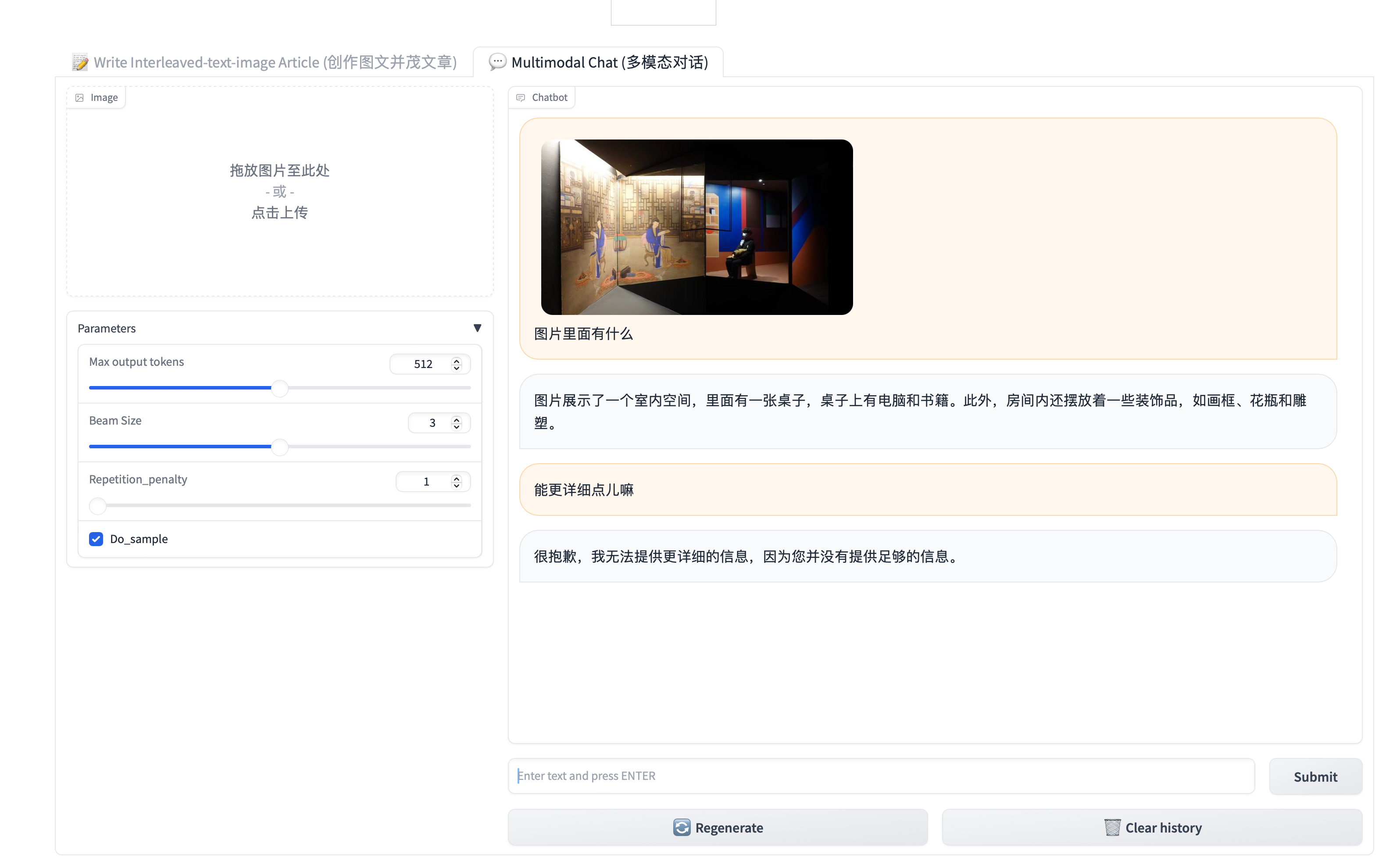Increase Max output tokens with the stepper
Viewport: 1400px width, 865px height.
pos(457,361)
